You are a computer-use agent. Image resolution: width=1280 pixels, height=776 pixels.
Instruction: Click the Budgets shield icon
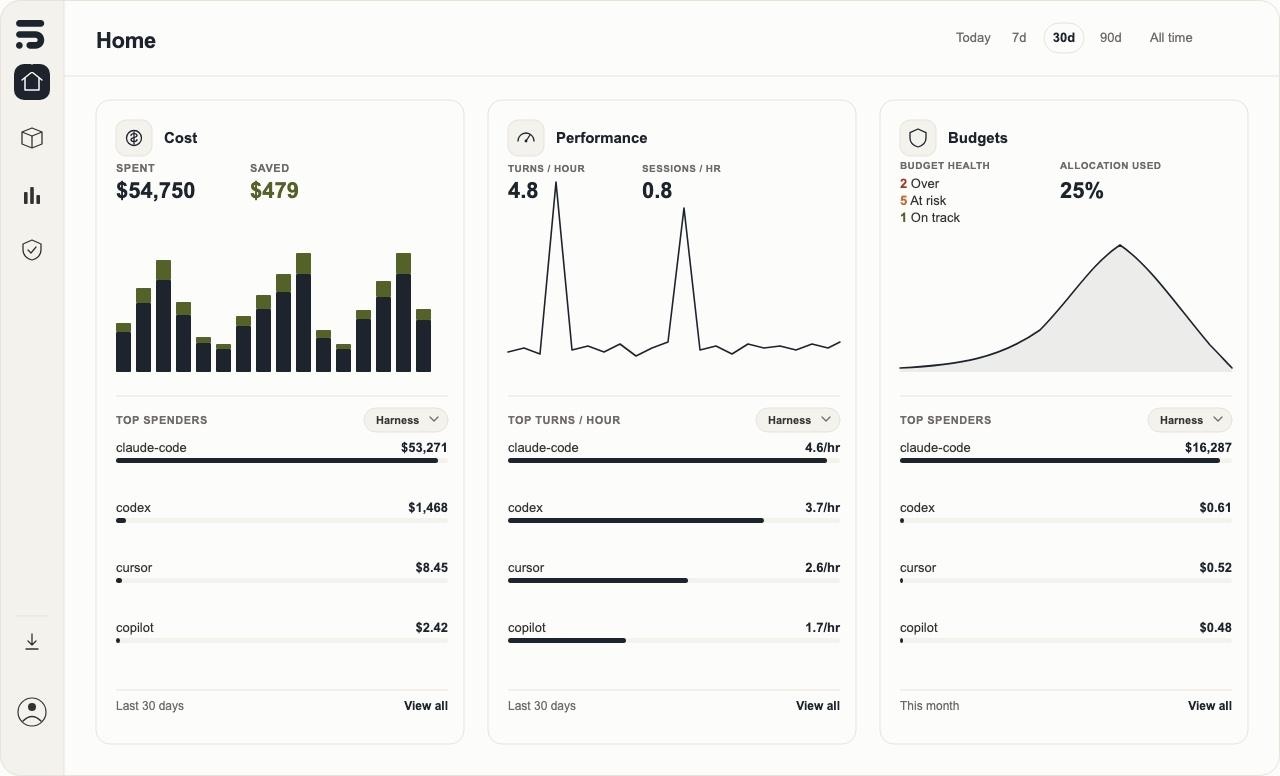click(918, 138)
